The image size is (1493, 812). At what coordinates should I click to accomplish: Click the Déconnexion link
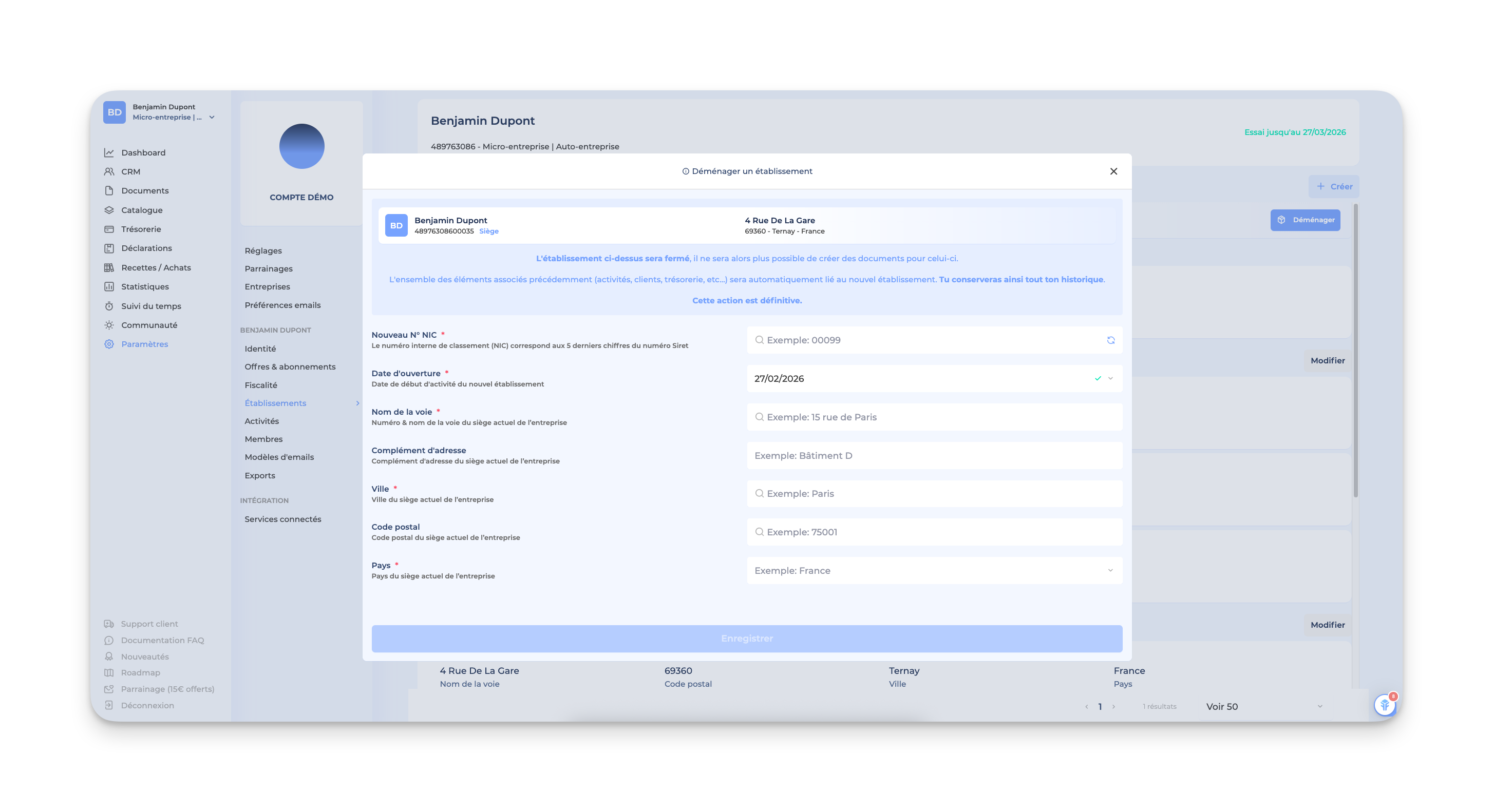147,705
